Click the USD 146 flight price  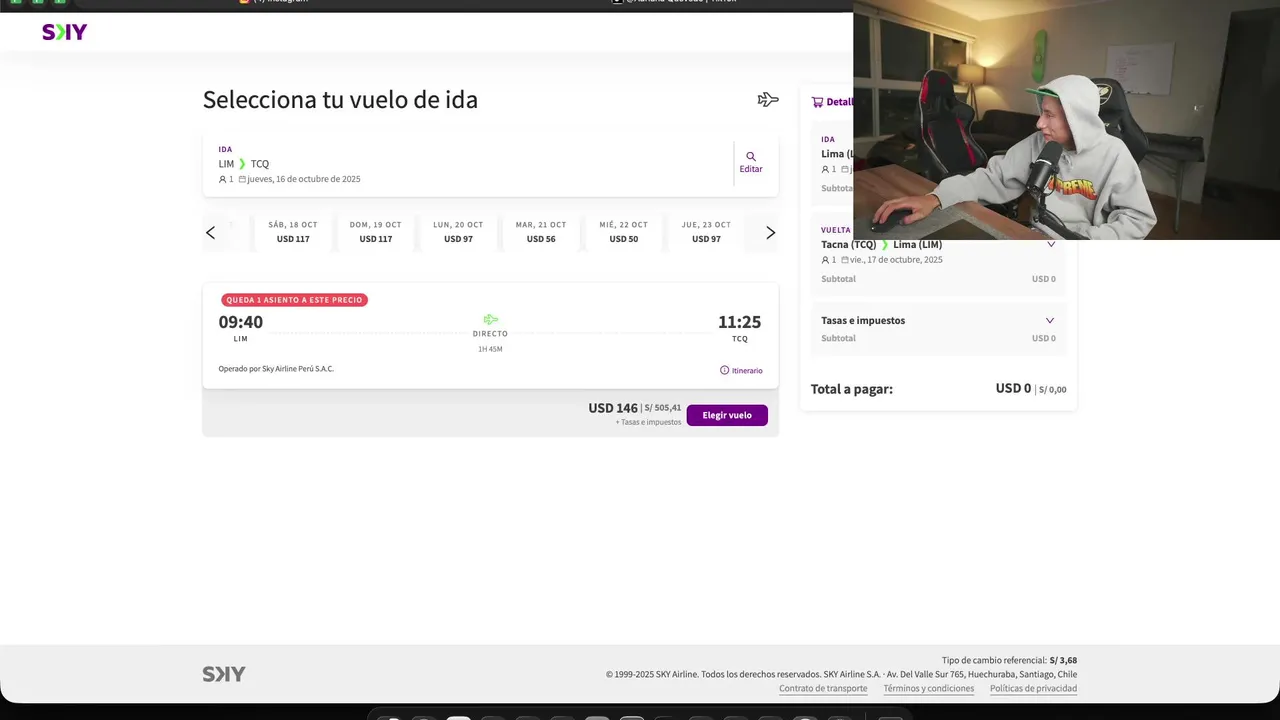pos(613,408)
